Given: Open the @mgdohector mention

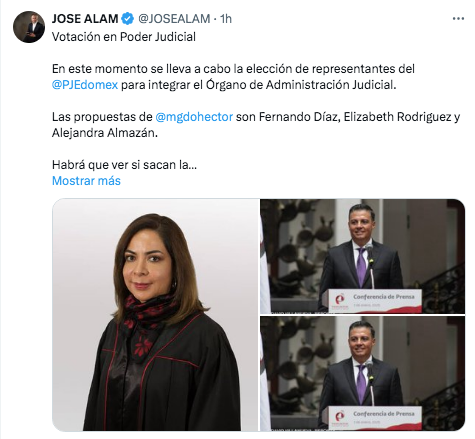Looking at the screenshot, I should click(x=194, y=117).
